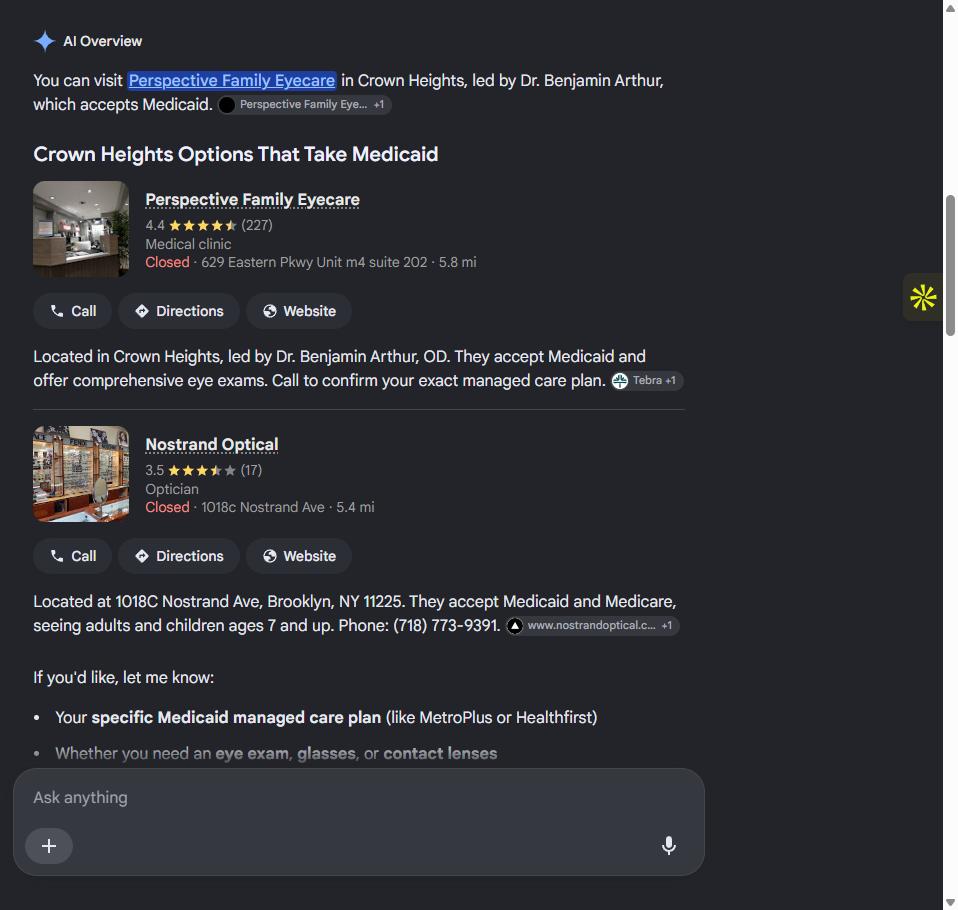Open the Nostrand Optical listing title
The image size is (958, 910).
point(212,444)
